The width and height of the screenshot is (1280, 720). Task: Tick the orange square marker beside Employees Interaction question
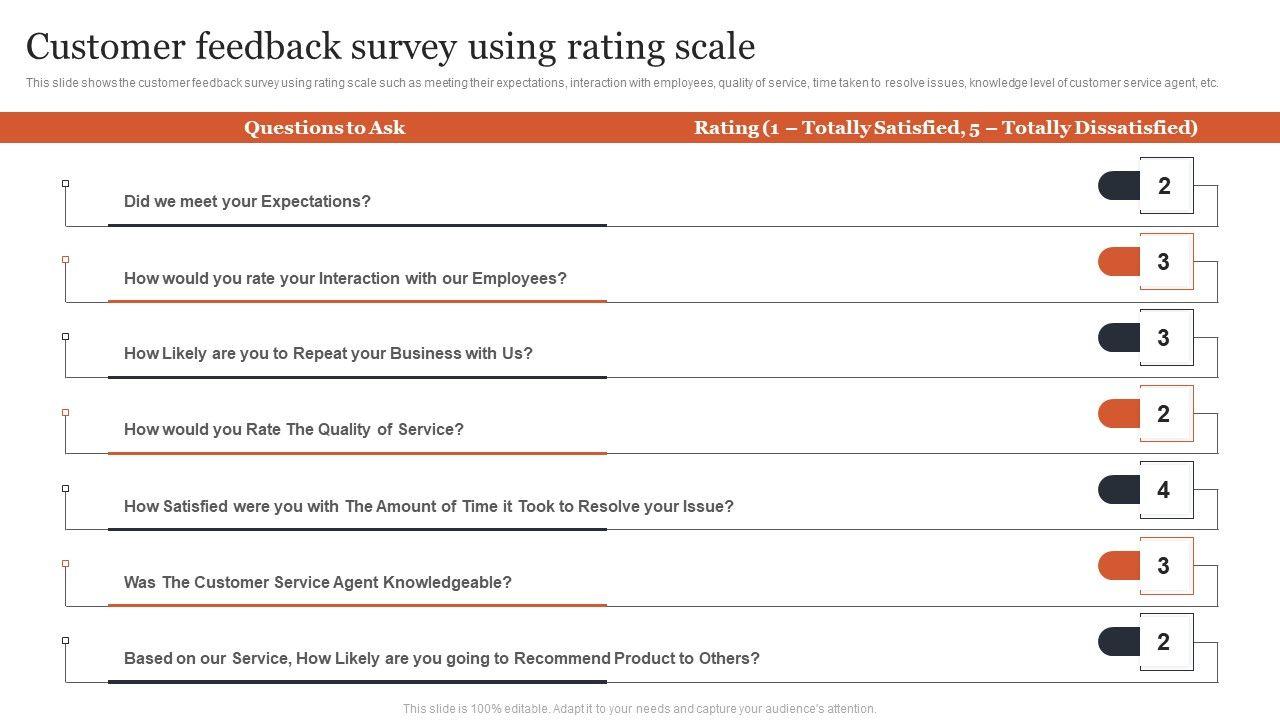coord(66,260)
